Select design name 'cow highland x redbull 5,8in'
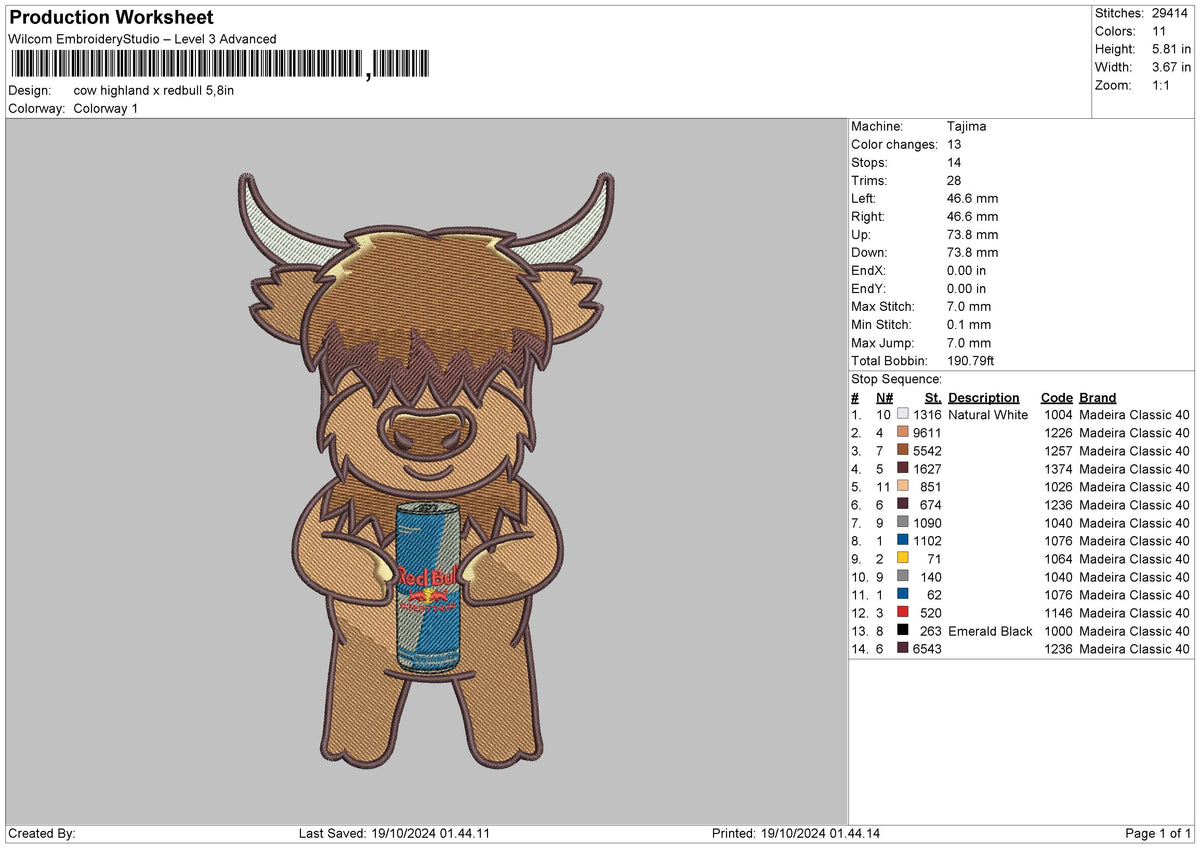This screenshot has width=1200, height=848. click(153, 90)
